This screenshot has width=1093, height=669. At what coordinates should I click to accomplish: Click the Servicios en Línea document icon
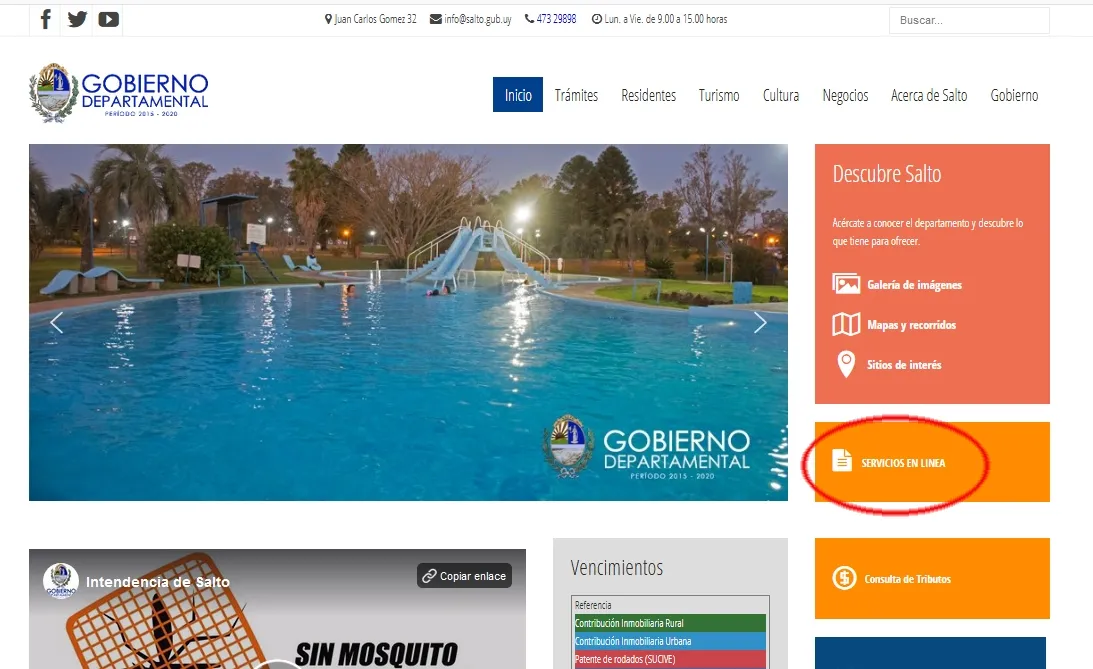842,461
